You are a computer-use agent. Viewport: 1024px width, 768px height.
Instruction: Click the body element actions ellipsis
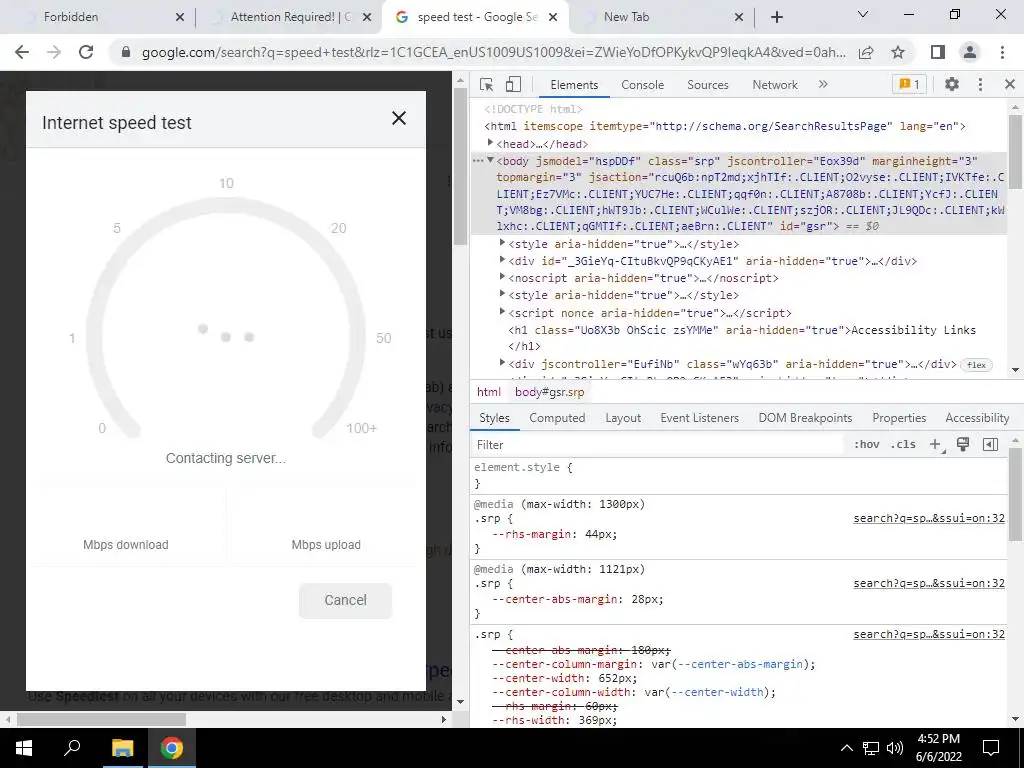pos(479,161)
